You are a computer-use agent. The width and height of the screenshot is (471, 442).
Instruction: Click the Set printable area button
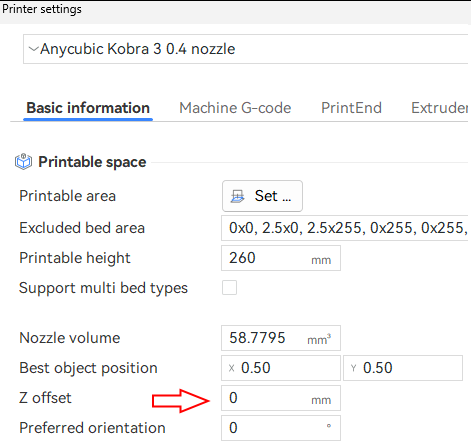click(x=262, y=196)
